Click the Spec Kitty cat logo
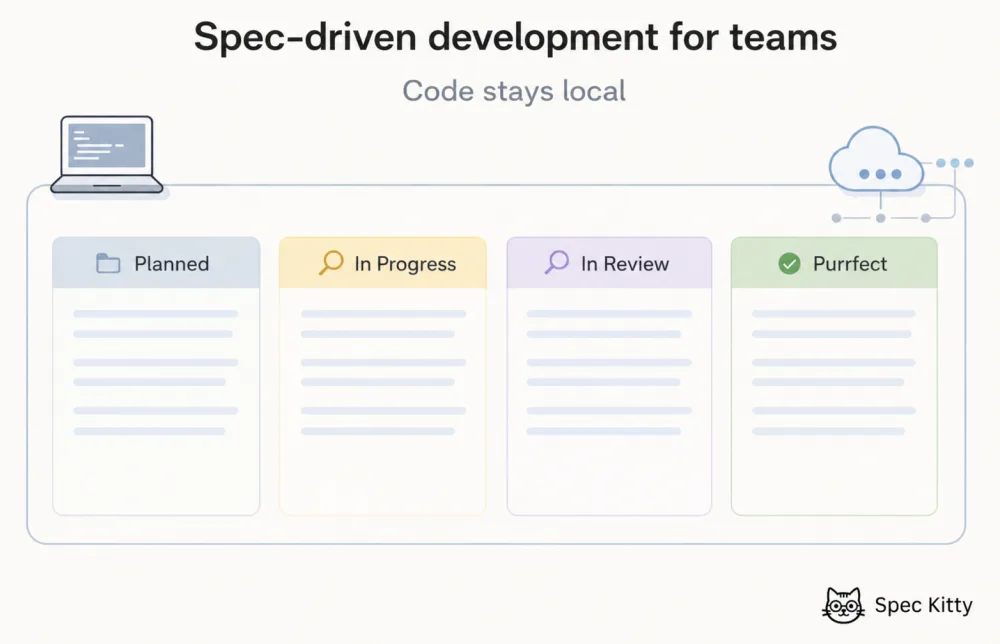Viewport: 1000px width, 644px height. coord(843,605)
